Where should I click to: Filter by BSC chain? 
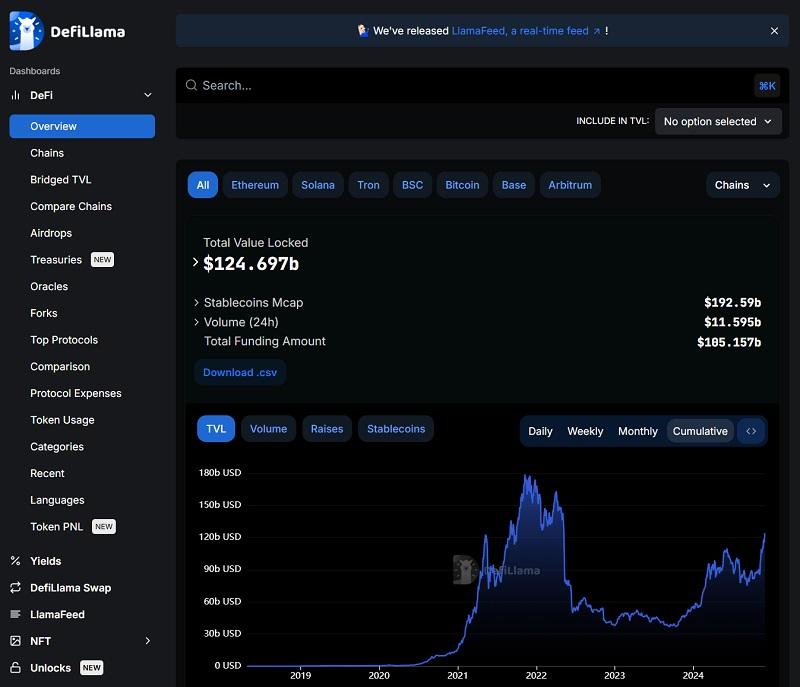[412, 185]
